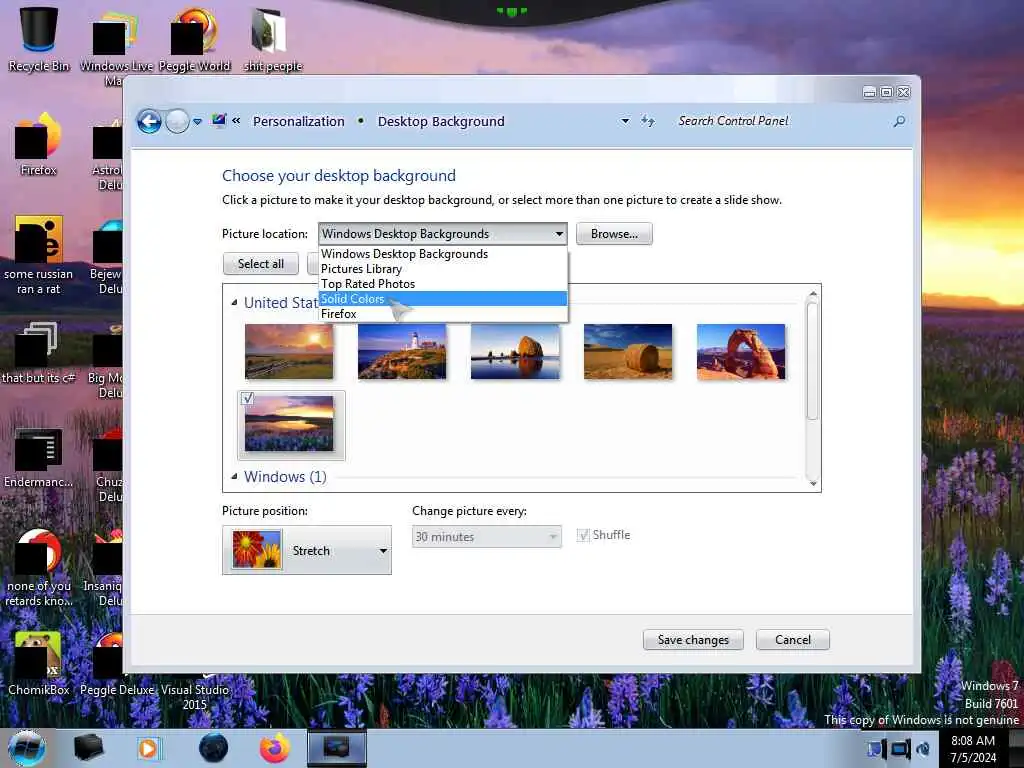Open the Picture location dropdown

click(x=442, y=234)
